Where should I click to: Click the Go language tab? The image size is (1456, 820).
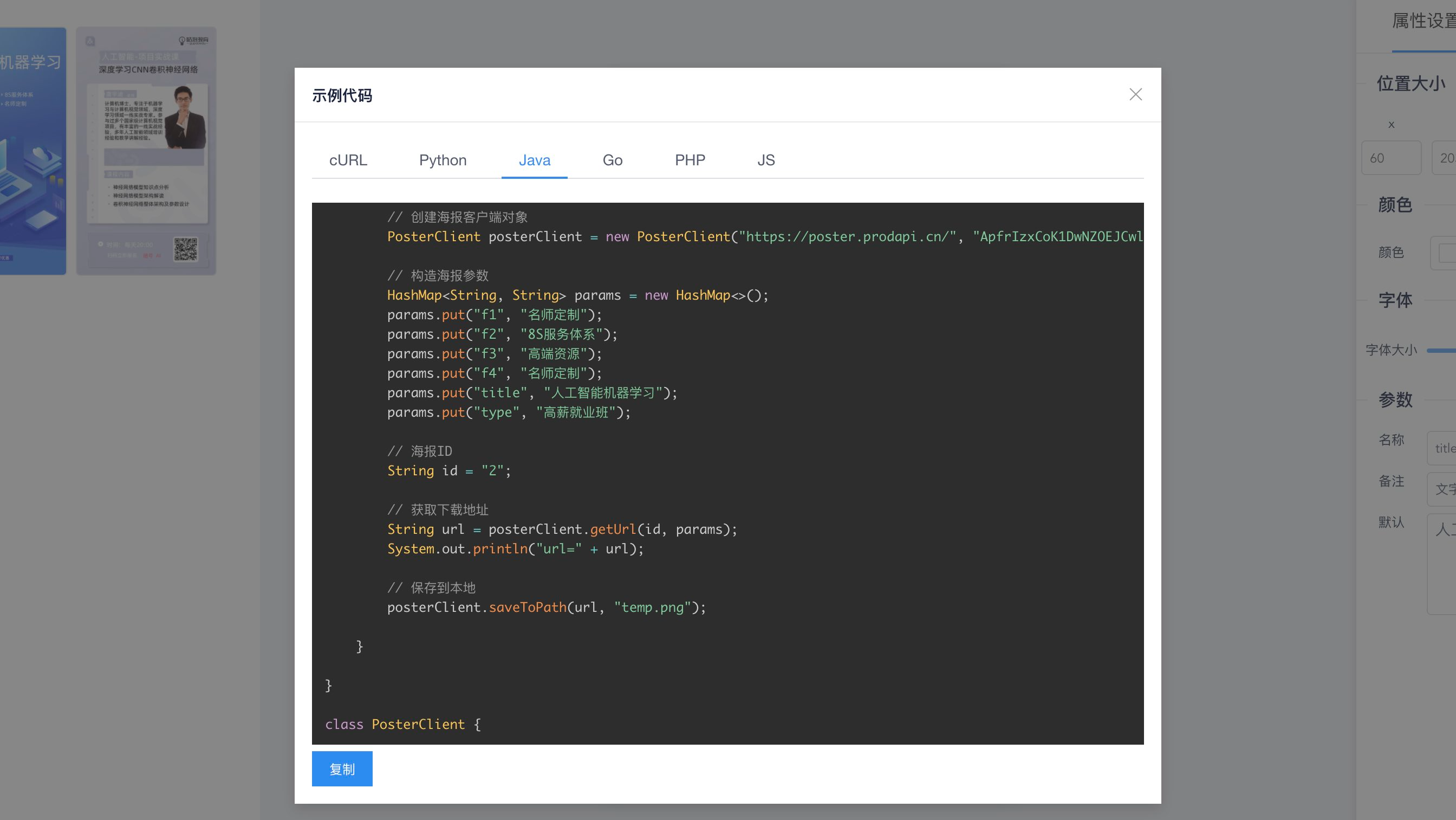[x=611, y=160]
